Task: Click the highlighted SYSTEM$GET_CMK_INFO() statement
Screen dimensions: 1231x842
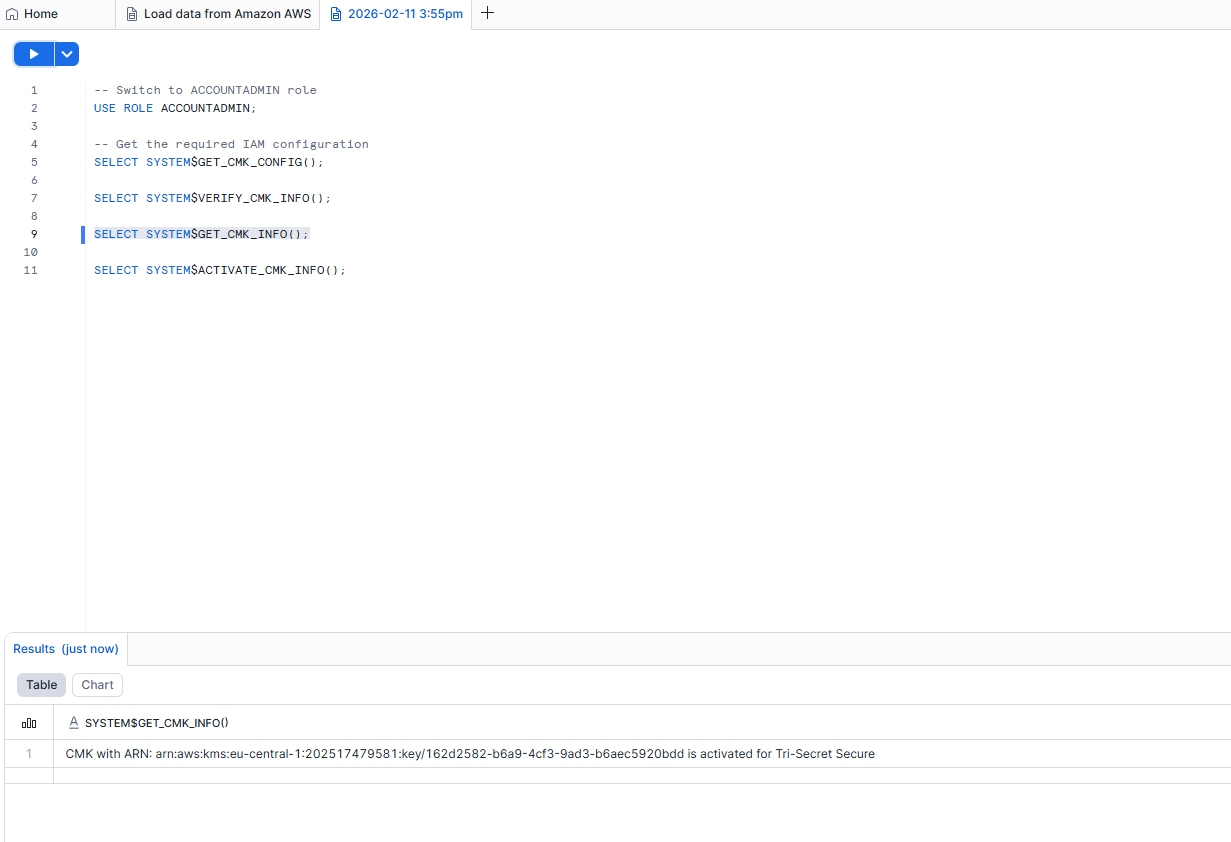Action: [202, 234]
